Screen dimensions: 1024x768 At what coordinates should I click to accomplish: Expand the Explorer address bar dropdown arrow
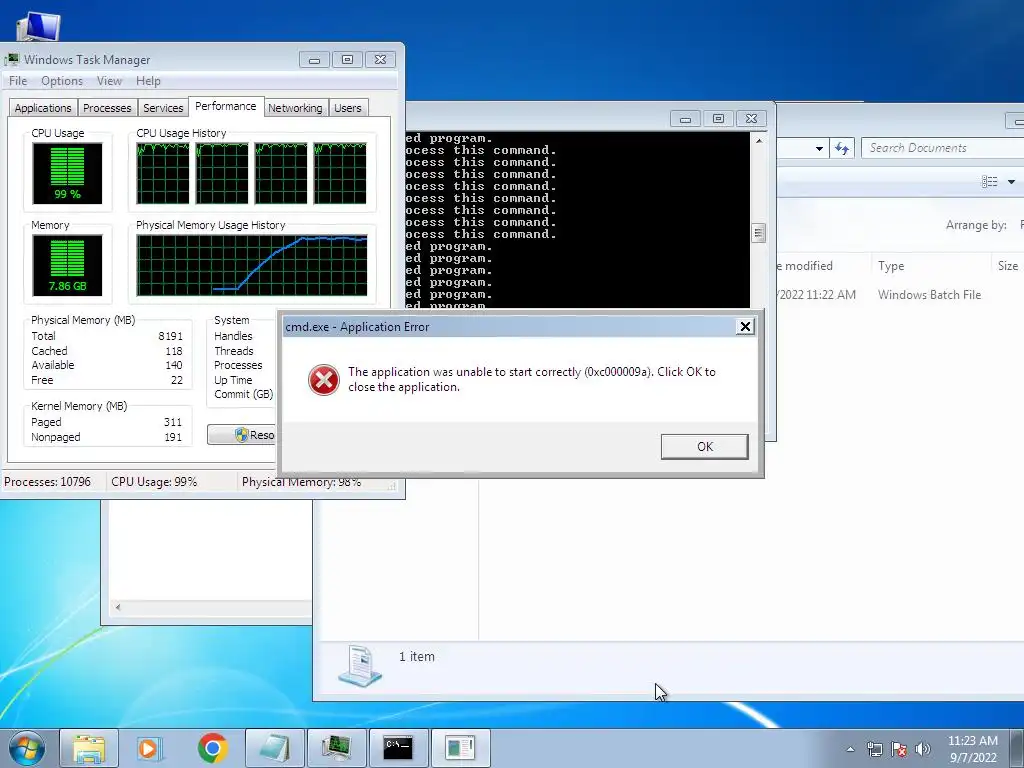[819, 148]
